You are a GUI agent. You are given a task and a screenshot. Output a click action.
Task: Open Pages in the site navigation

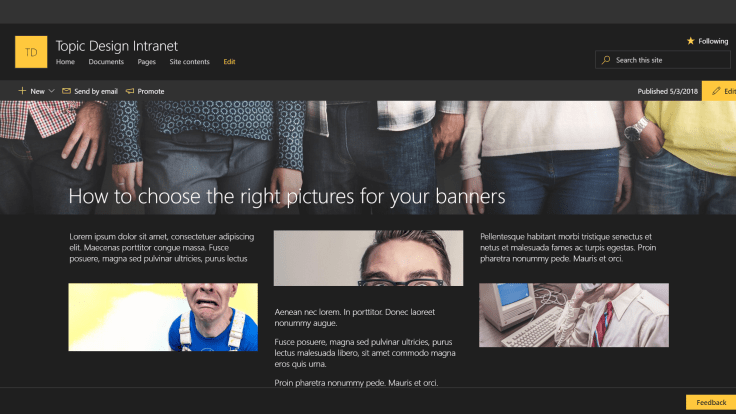click(146, 62)
